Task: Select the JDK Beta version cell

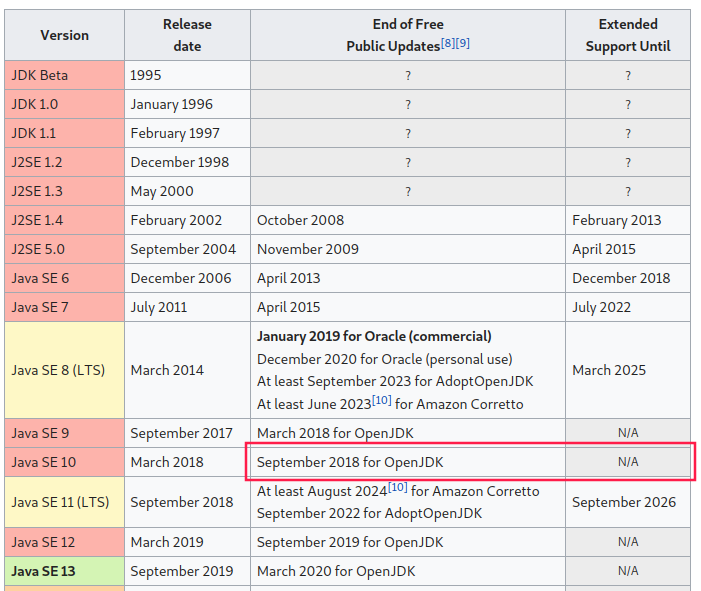Action: pyautogui.click(x=64, y=75)
